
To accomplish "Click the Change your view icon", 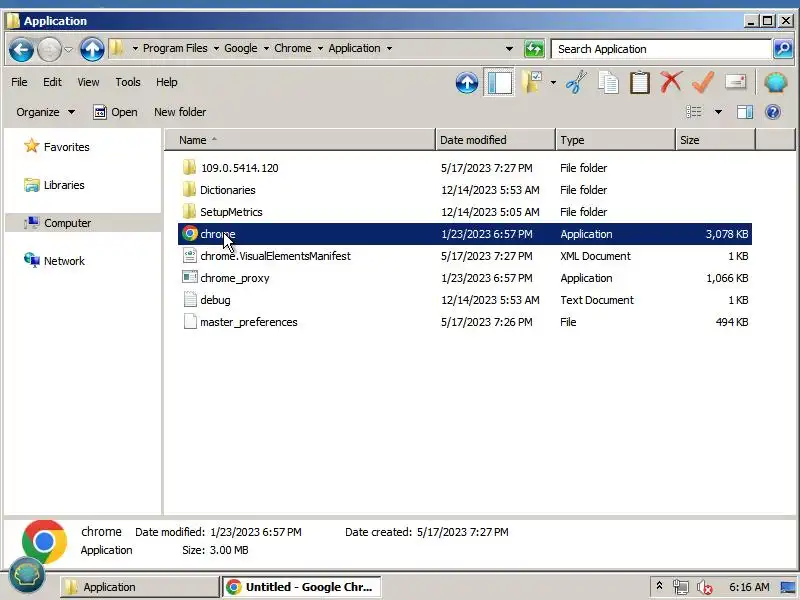I will point(694,112).
